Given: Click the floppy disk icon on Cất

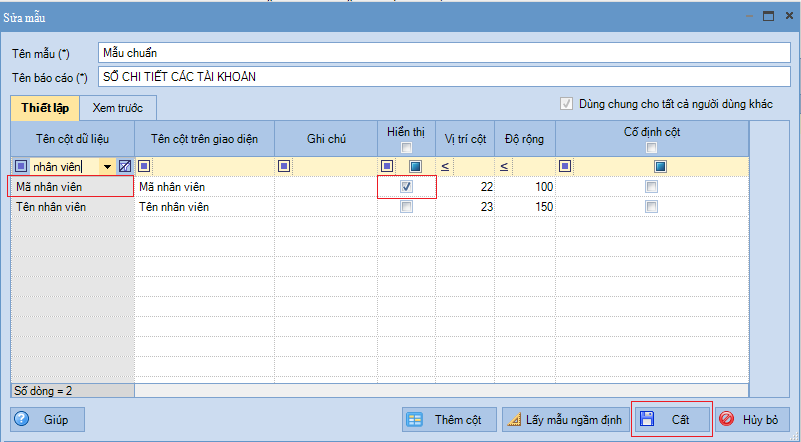Looking at the screenshot, I should 647,419.
